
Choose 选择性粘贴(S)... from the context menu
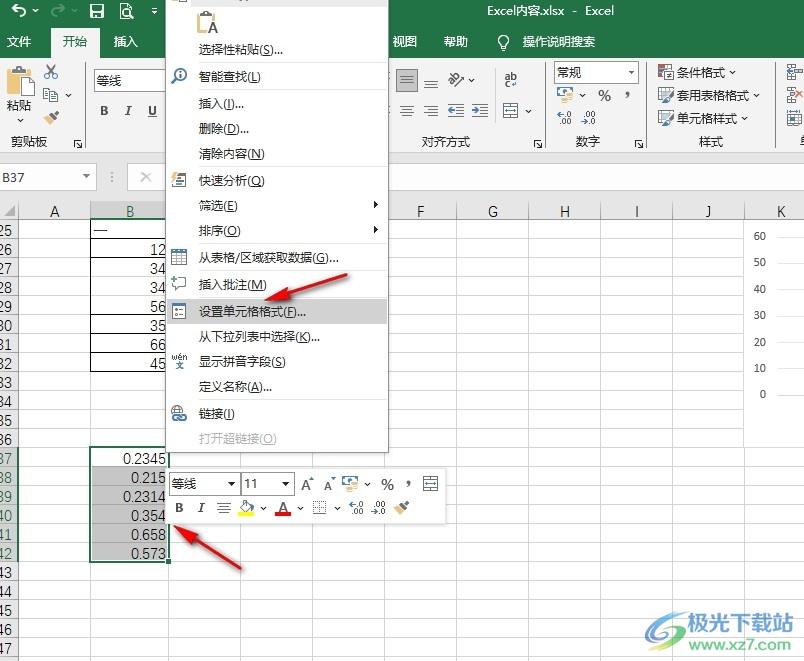pos(277,50)
